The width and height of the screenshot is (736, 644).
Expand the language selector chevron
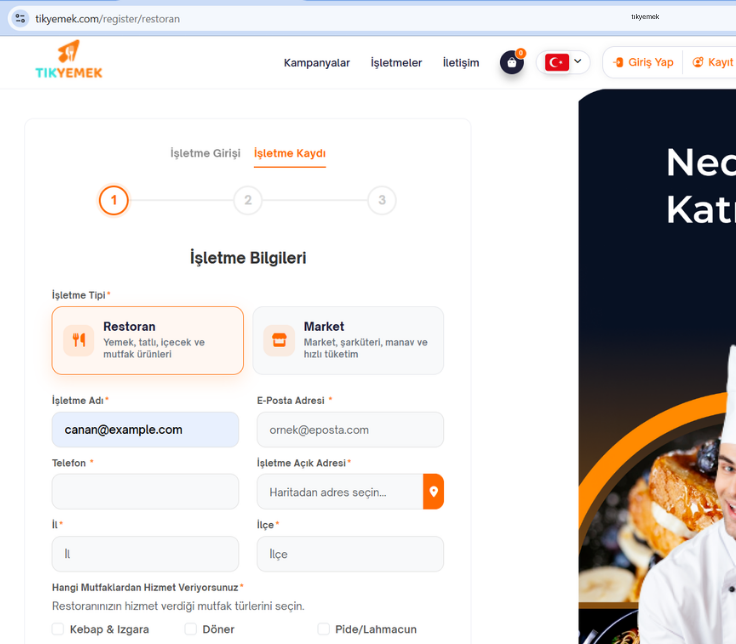[x=578, y=61]
